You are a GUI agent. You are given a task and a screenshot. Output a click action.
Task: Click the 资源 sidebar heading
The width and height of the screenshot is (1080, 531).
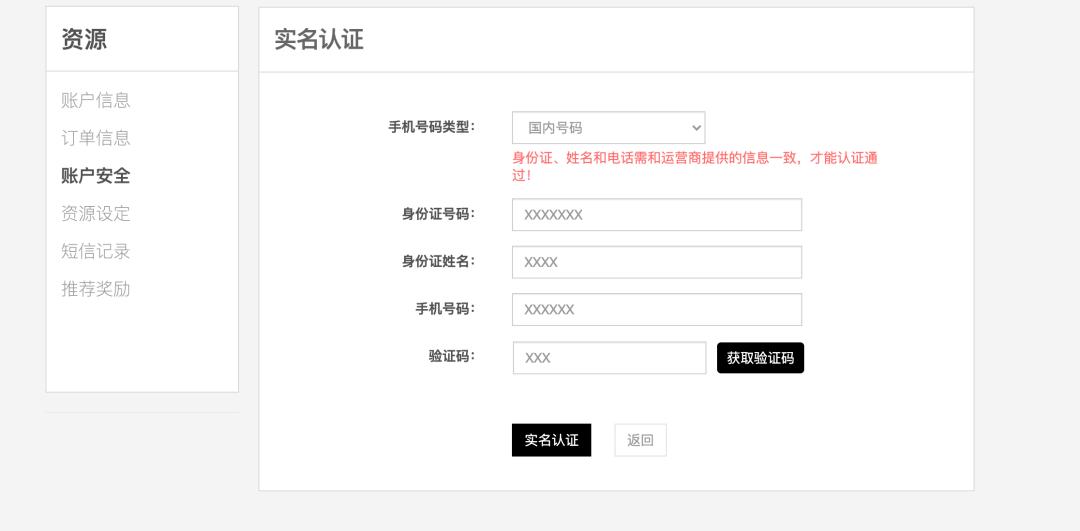point(84,39)
